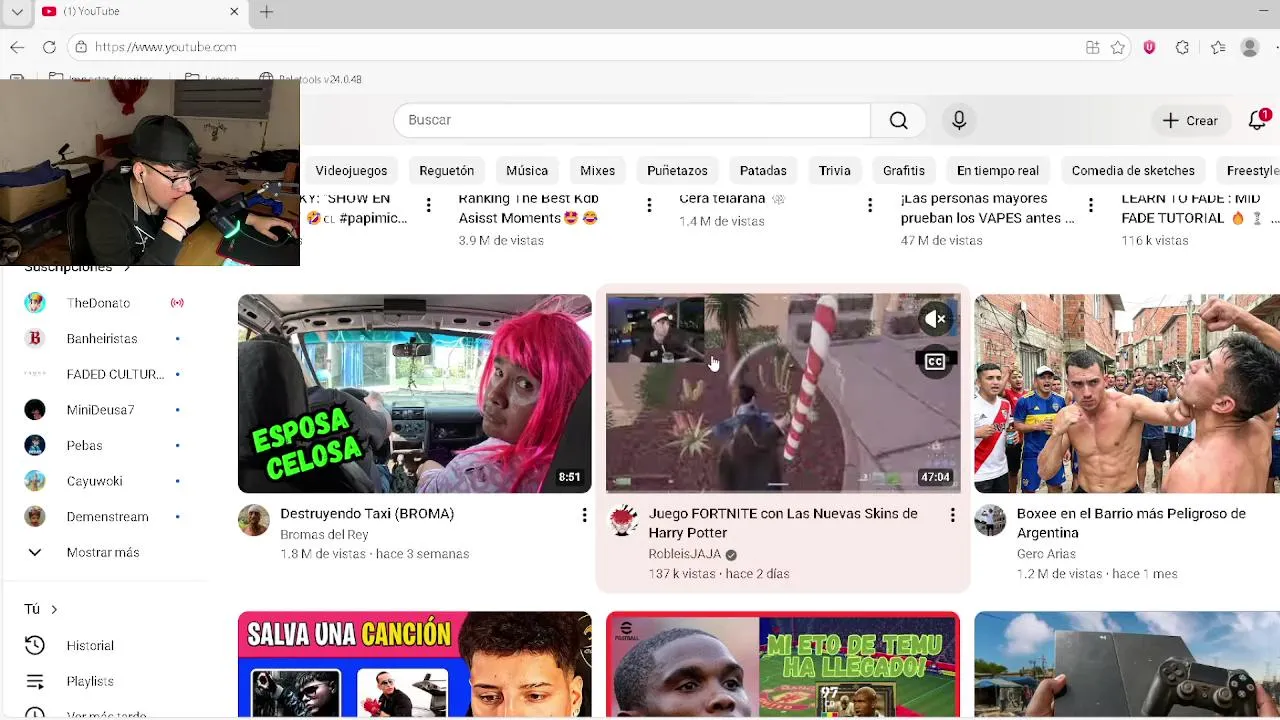The width and height of the screenshot is (1280, 720).
Task: Open the uBlock shield extension icon
Action: 1149,47
